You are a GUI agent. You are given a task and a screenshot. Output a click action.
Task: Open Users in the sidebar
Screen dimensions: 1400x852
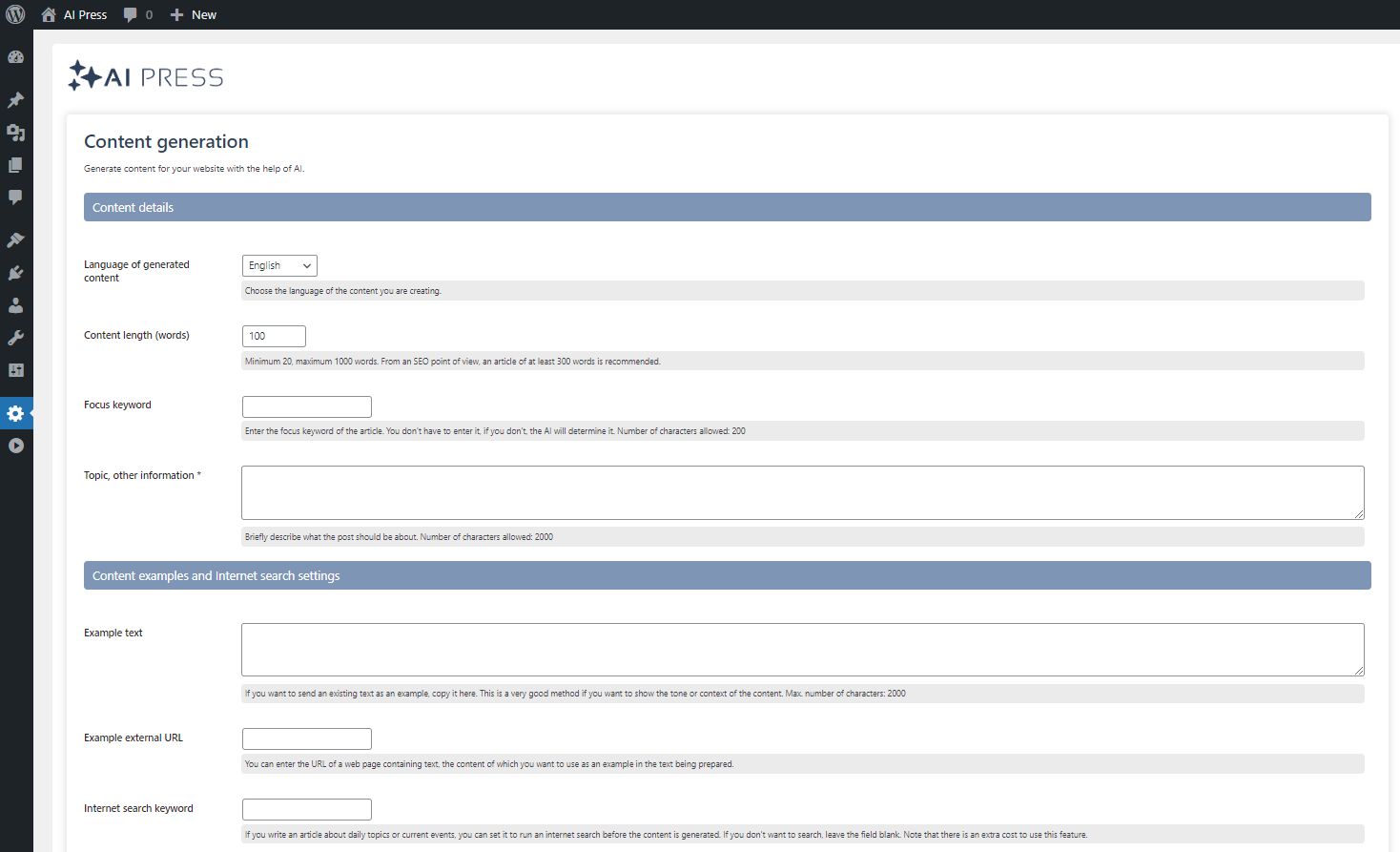pyautogui.click(x=15, y=305)
